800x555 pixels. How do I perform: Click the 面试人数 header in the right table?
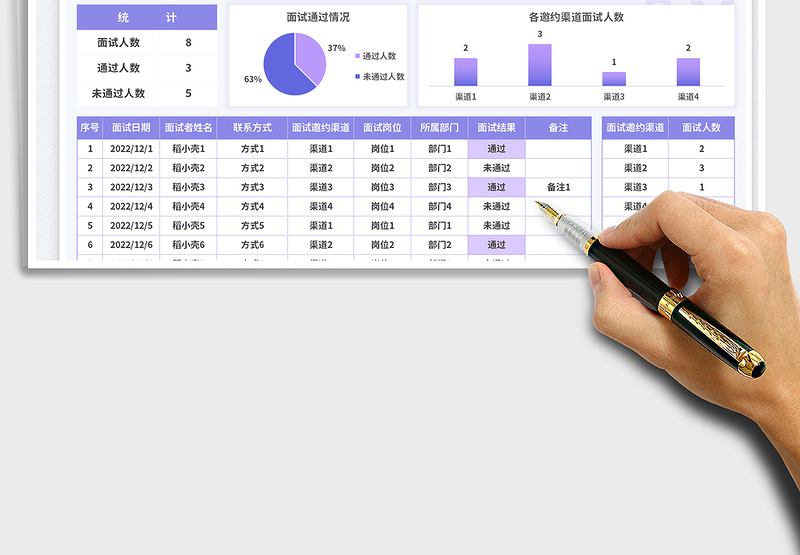click(701, 128)
